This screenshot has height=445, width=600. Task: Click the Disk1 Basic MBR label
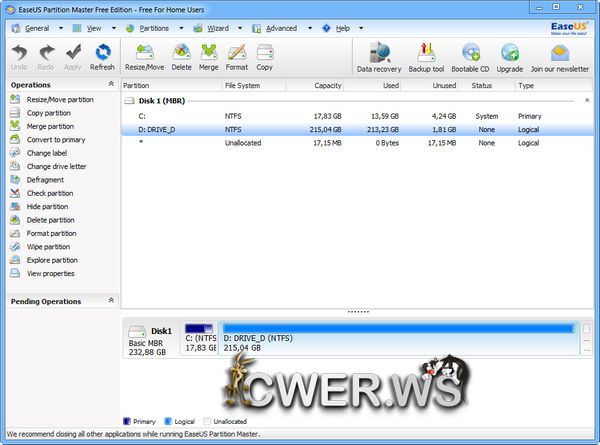(150, 340)
